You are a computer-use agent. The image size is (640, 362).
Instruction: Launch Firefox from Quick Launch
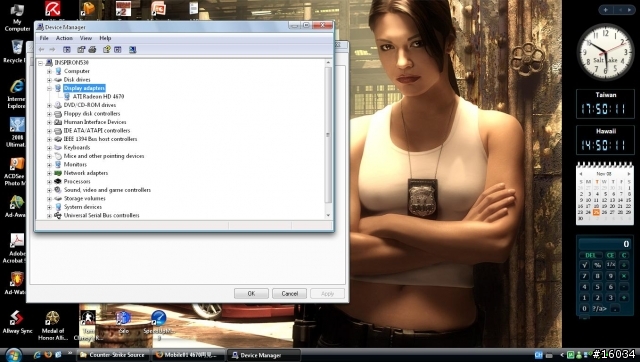[x=48, y=355]
